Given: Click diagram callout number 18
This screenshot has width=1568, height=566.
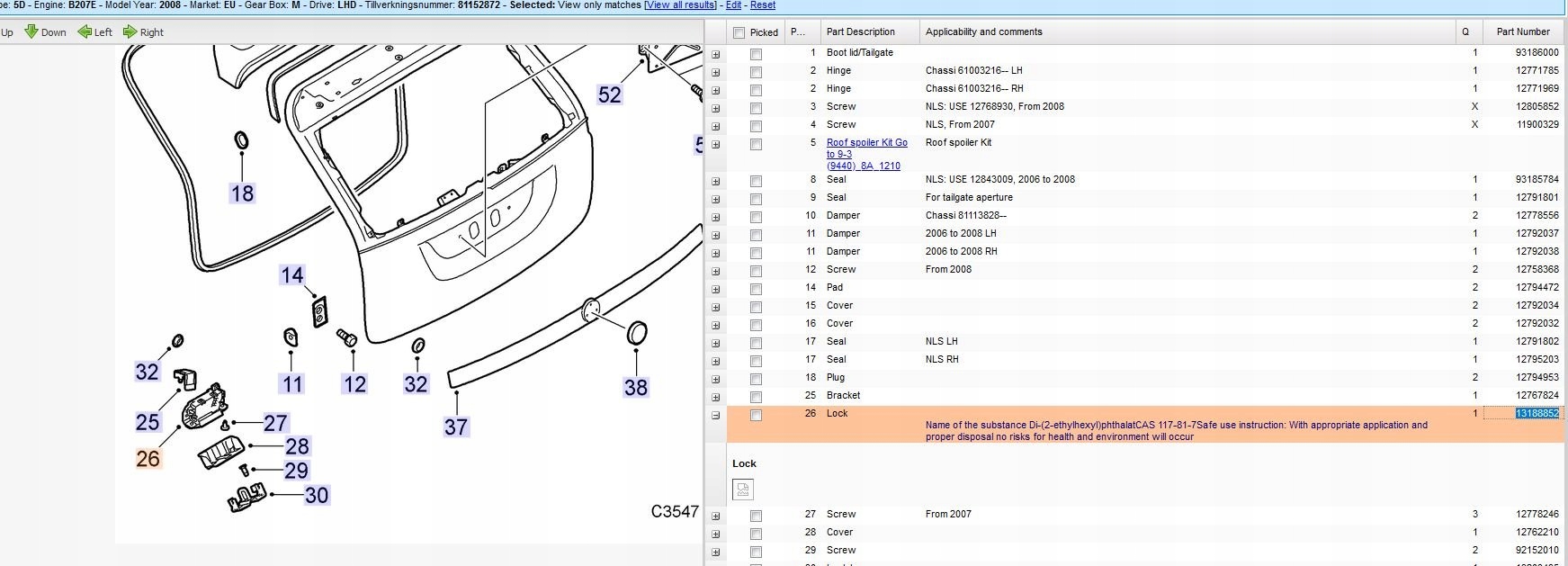Looking at the screenshot, I should 242,193.
